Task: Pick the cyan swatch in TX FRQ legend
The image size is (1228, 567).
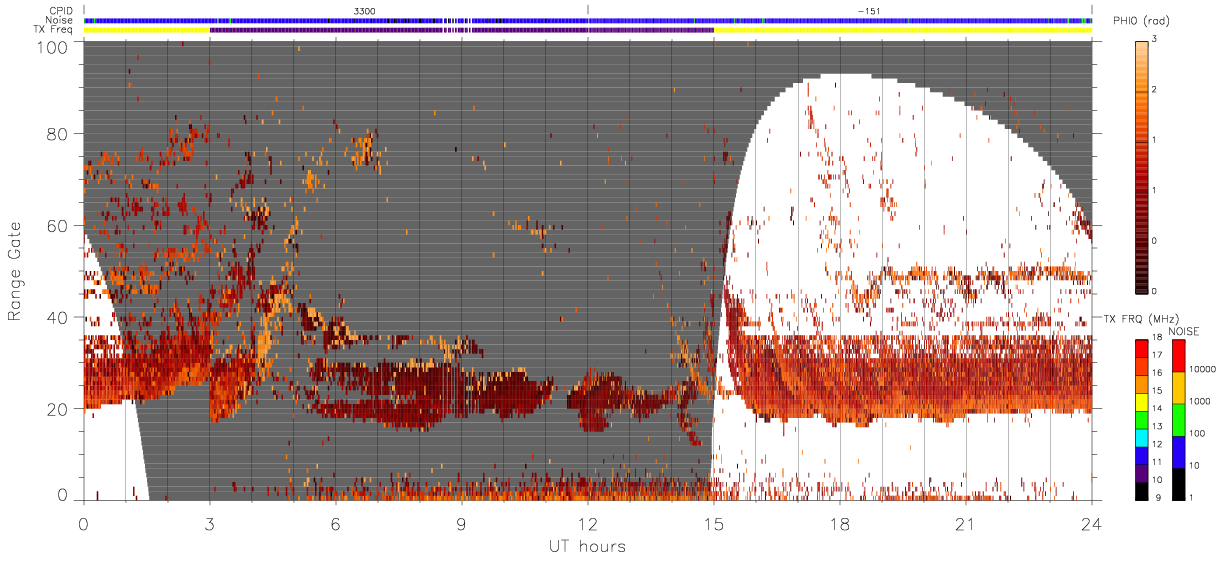Action: (x=1141, y=439)
